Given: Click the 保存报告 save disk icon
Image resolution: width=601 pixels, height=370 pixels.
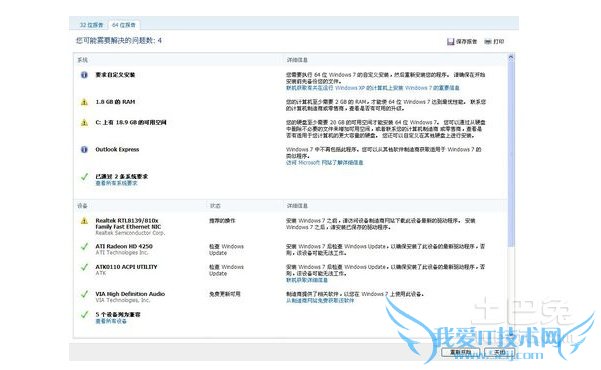Looking at the screenshot, I should click(450, 41).
